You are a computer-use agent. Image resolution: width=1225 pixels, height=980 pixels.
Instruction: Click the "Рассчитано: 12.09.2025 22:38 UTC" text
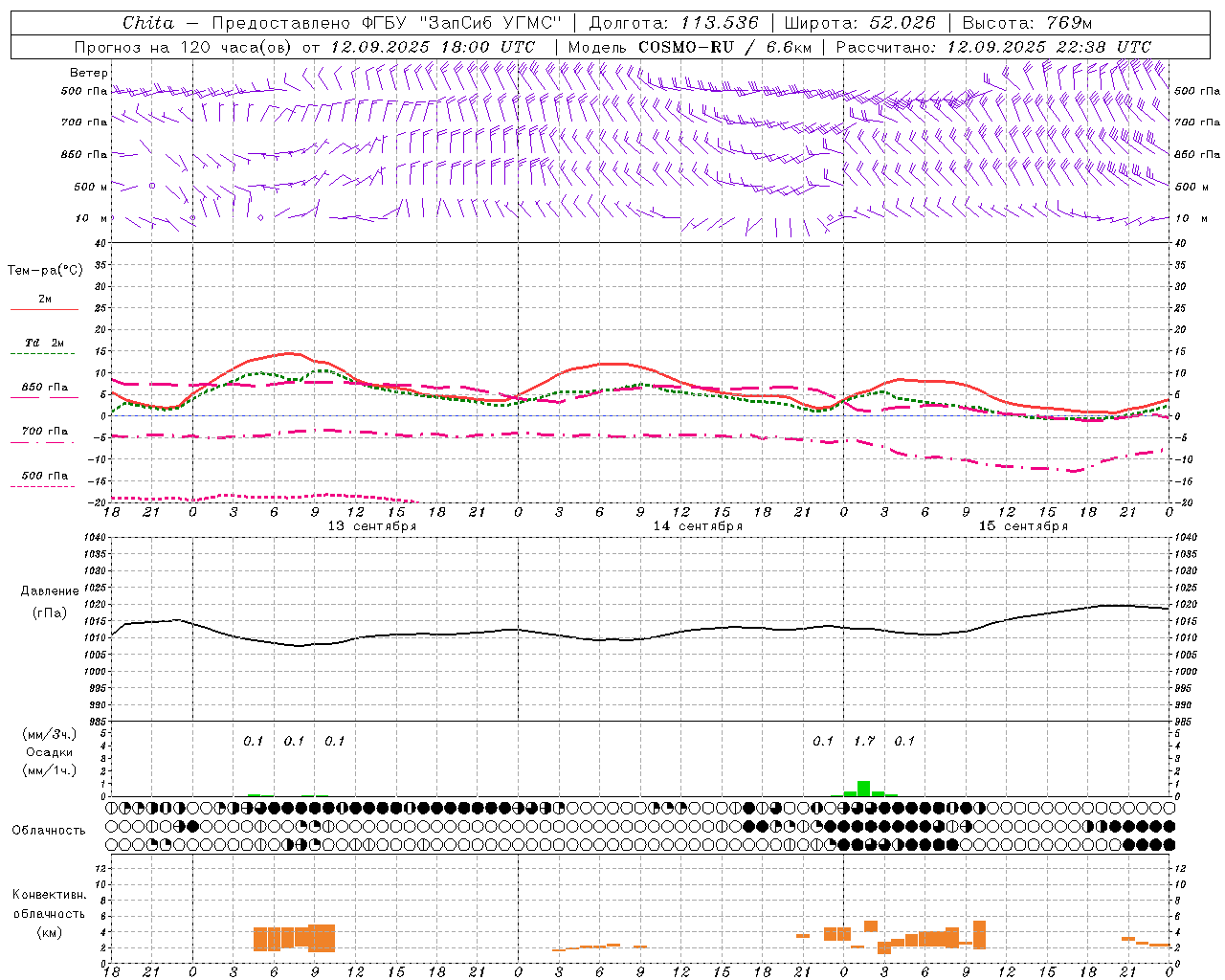click(x=993, y=47)
